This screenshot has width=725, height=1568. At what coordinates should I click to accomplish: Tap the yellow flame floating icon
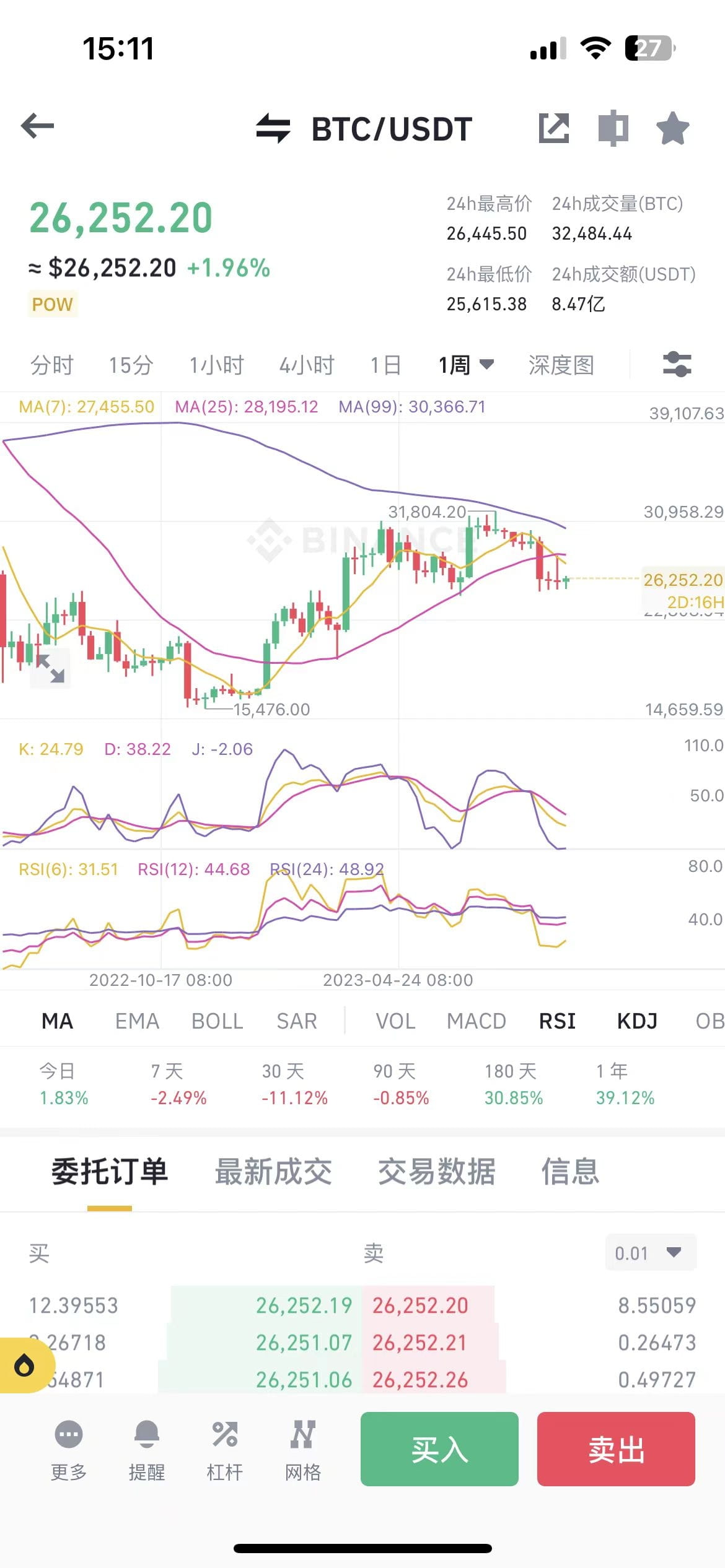coord(25,1365)
